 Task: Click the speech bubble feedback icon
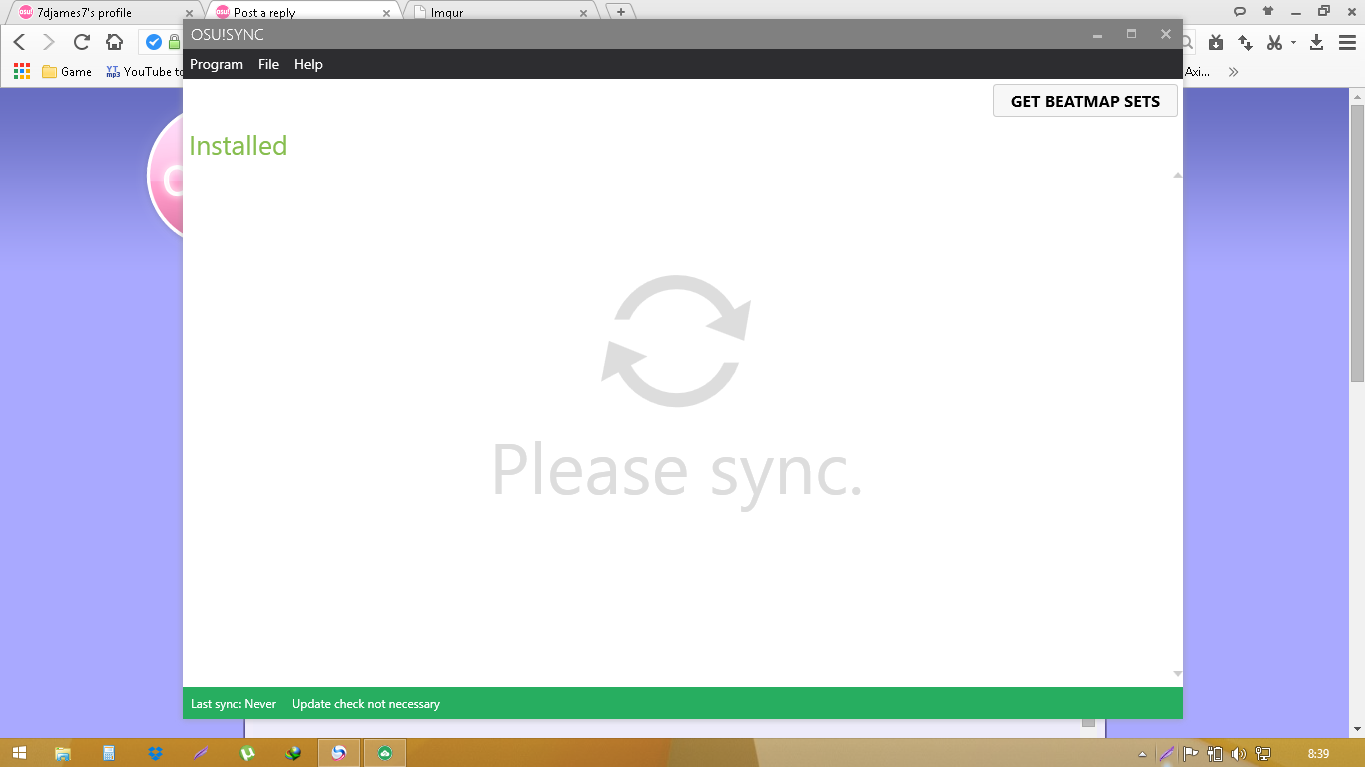[1240, 11]
